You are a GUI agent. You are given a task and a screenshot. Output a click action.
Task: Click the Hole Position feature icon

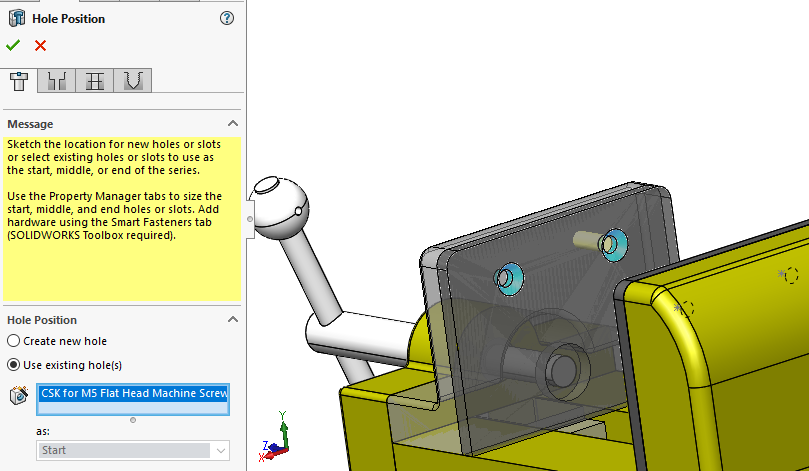[17, 18]
